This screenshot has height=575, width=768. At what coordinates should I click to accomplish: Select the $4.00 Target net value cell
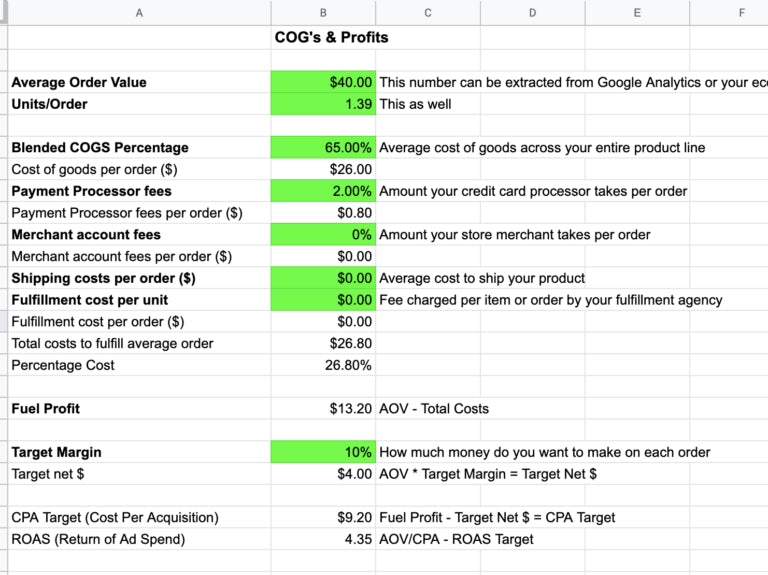coord(323,474)
